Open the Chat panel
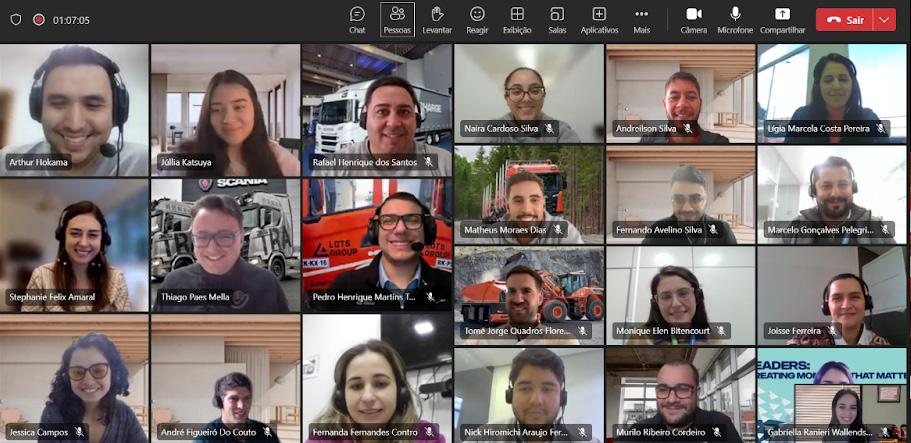Image resolution: width=911 pixels, height=443 pixels. [357, 20]
